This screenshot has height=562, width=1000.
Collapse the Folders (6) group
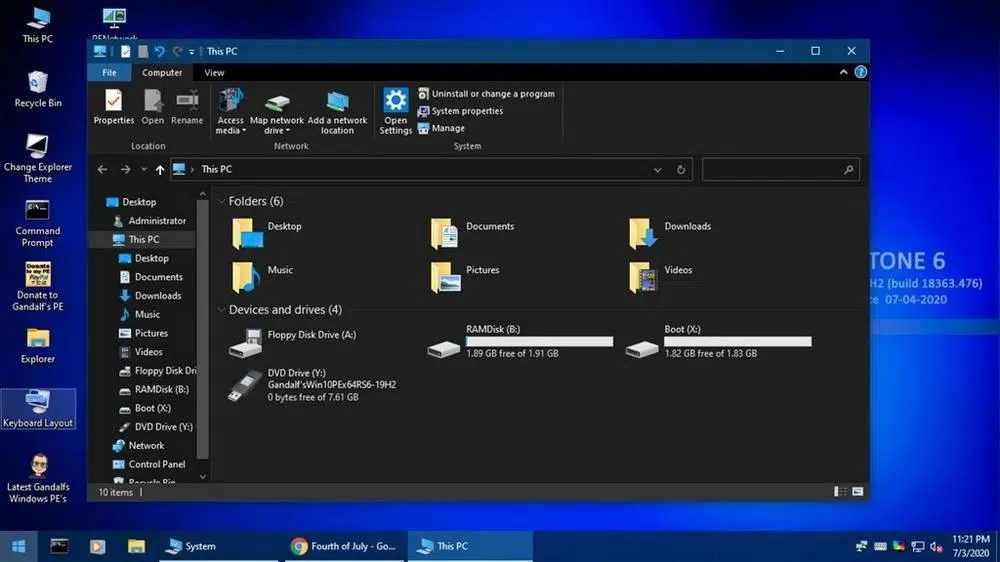[221, 202]
